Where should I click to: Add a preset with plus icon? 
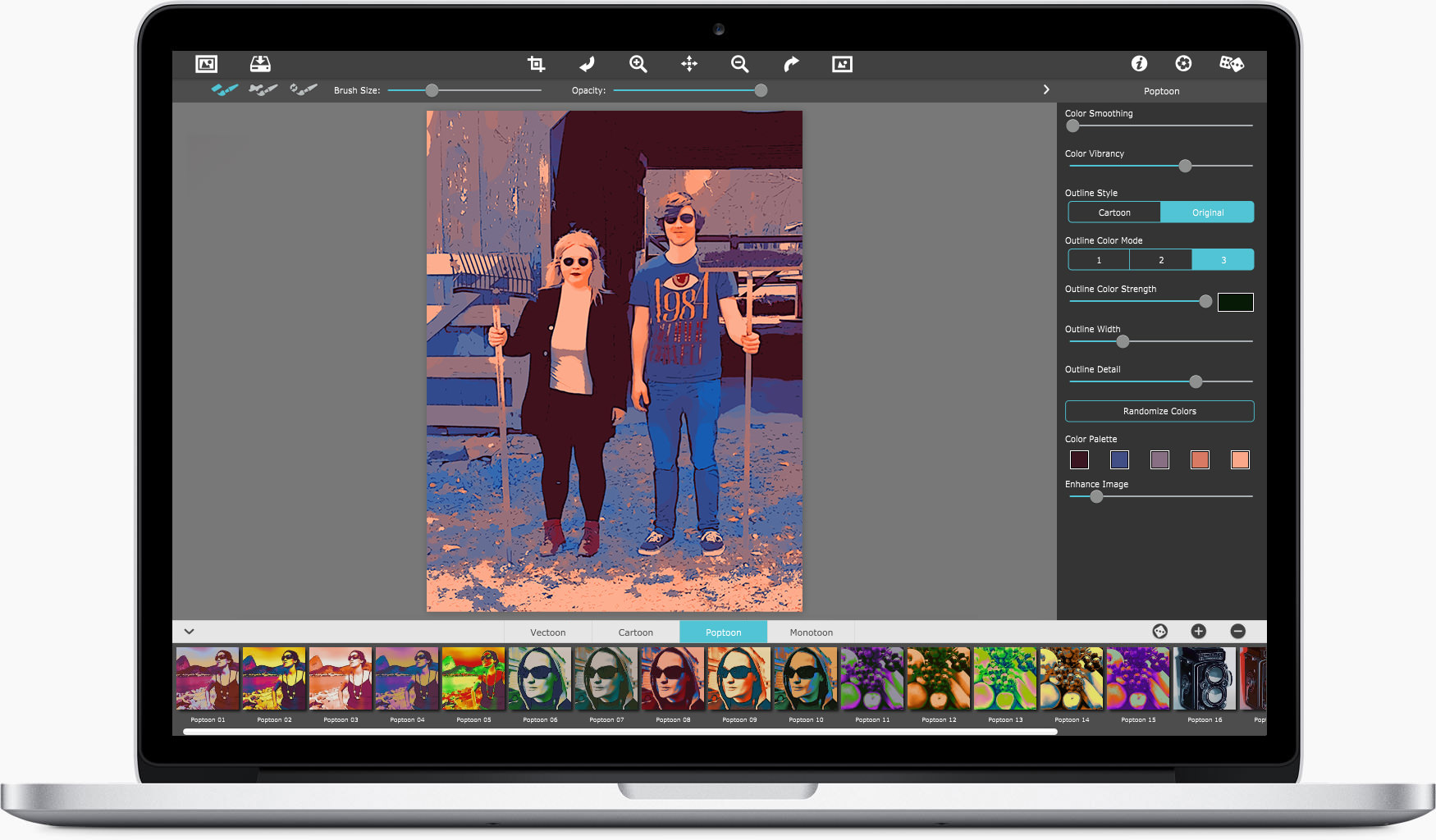pyautogui.click(x=1199, y=631)
